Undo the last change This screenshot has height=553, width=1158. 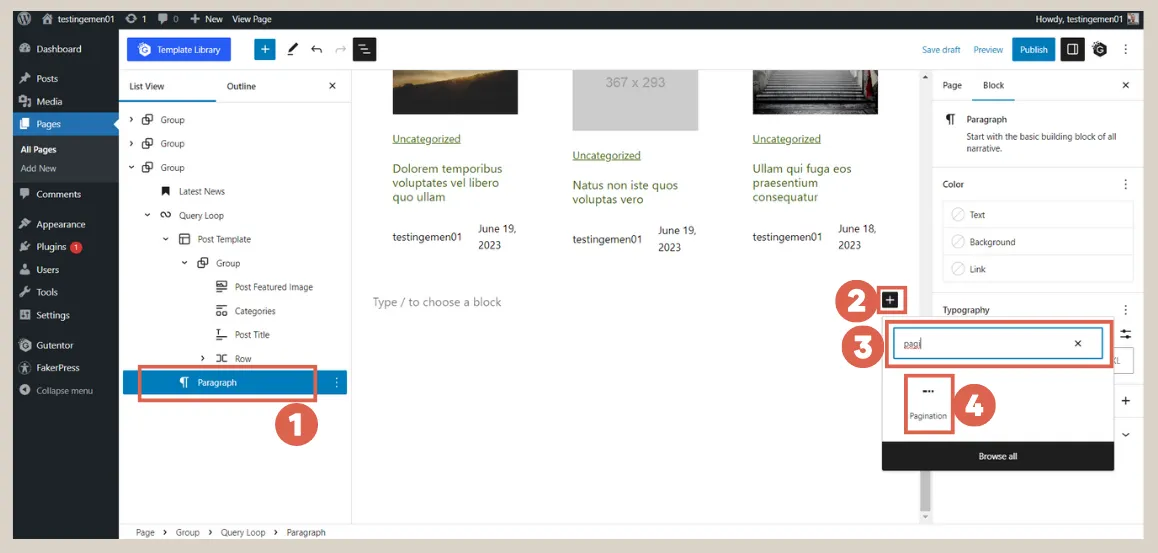[x=317, y=49]
